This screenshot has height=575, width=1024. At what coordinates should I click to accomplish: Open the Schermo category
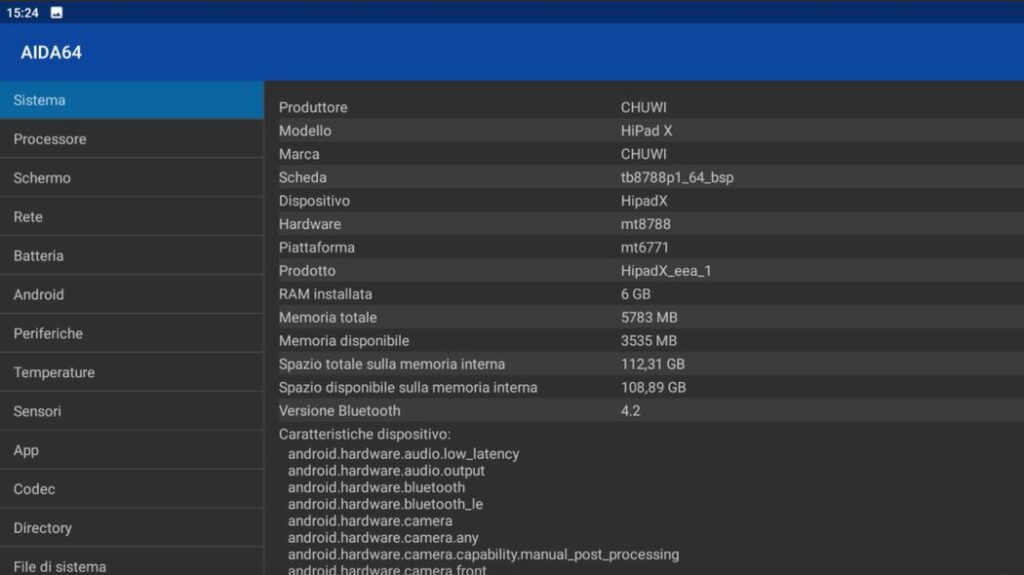tap(131, 178)
